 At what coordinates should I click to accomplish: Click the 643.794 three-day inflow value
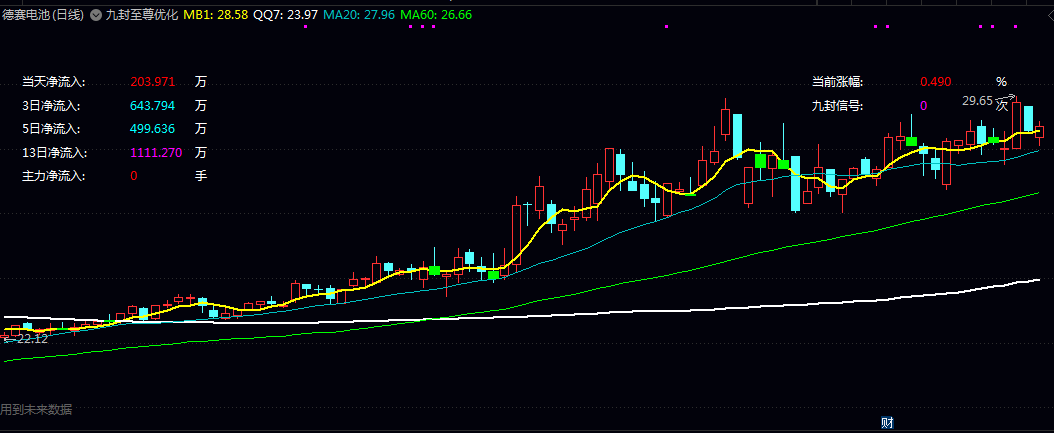(x=153, y=106)
